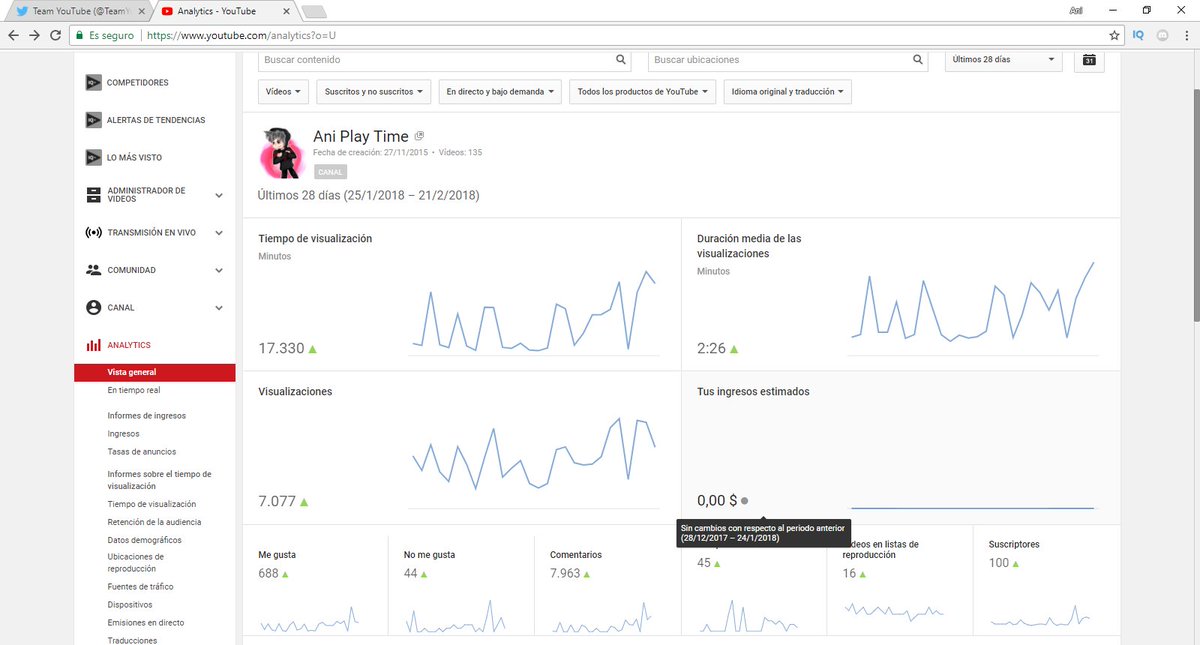Click the magnifier in Buscar contenido field
This screenshot has width=1200, height=645.
click(621, 60)
